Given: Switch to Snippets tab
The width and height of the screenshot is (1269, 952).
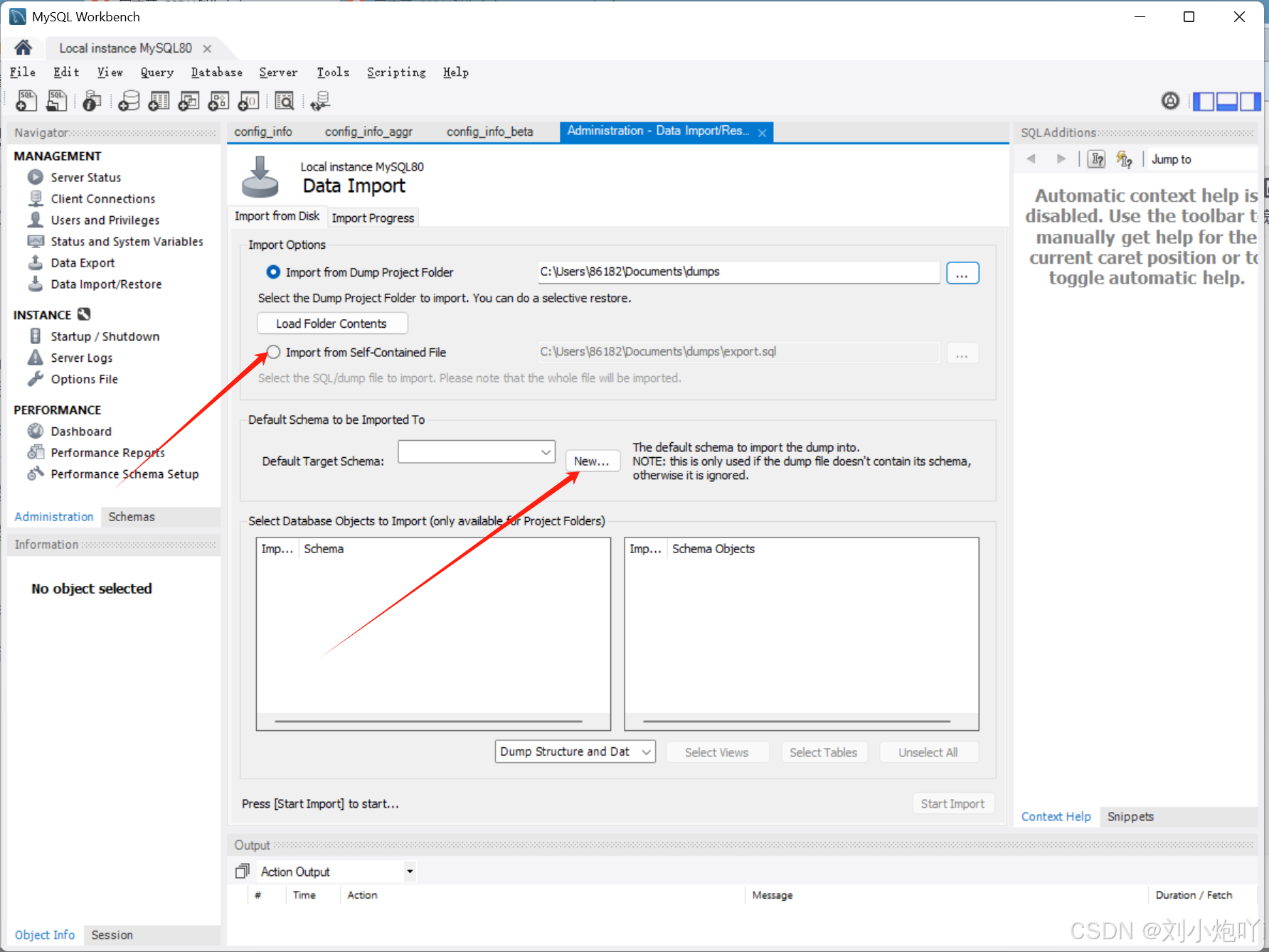Looking at the screenshot, I should click(1130, 816).
